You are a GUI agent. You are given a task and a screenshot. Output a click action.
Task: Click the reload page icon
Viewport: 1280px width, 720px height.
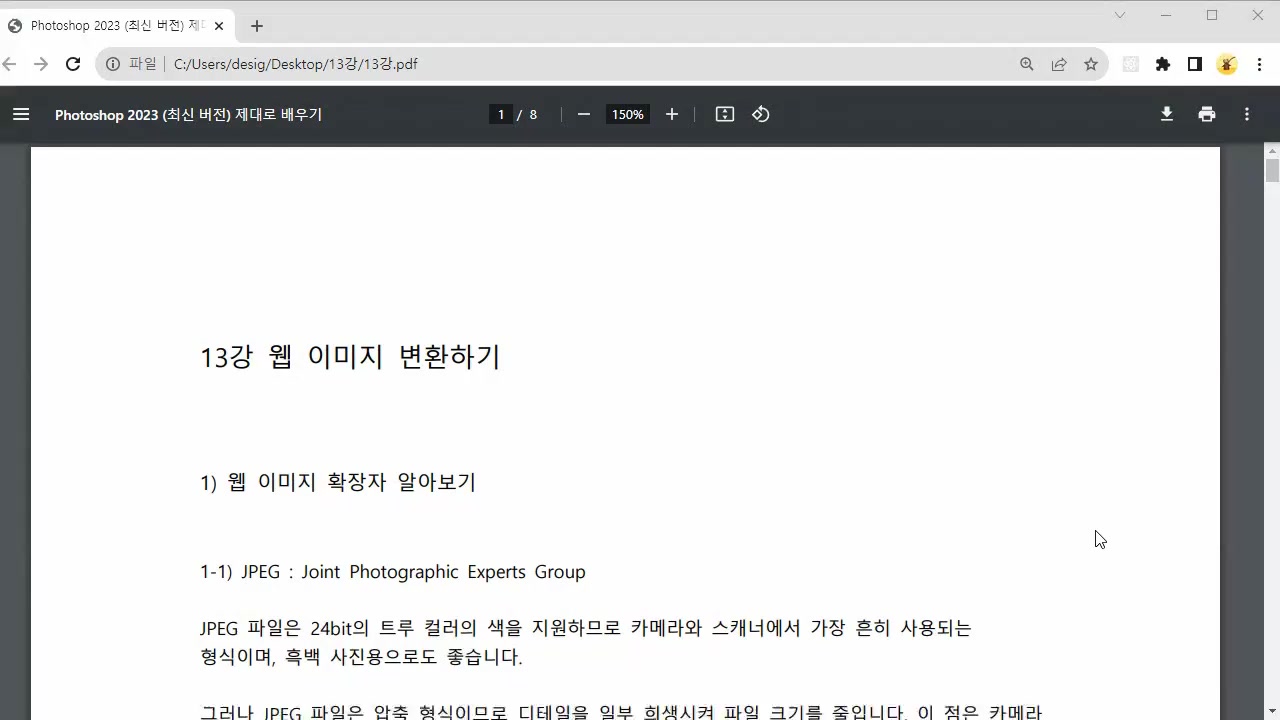[x=72, y=64]
